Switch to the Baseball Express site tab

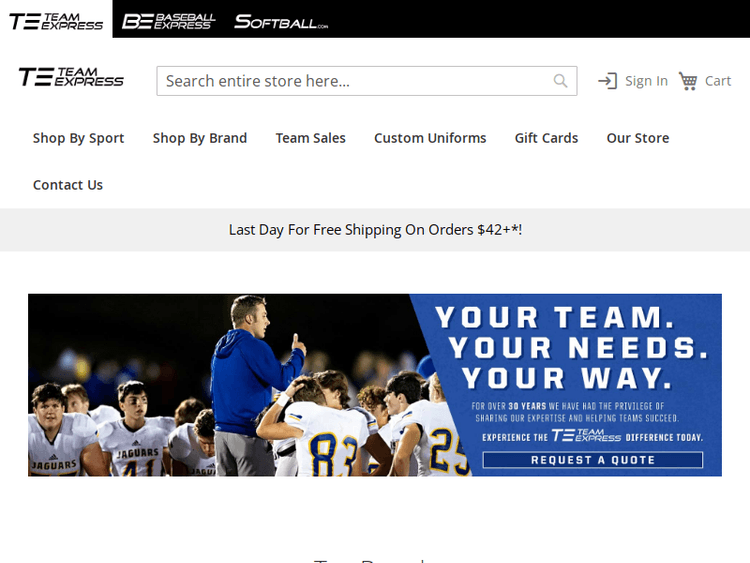pyautogui.click(x=168, y=22)
